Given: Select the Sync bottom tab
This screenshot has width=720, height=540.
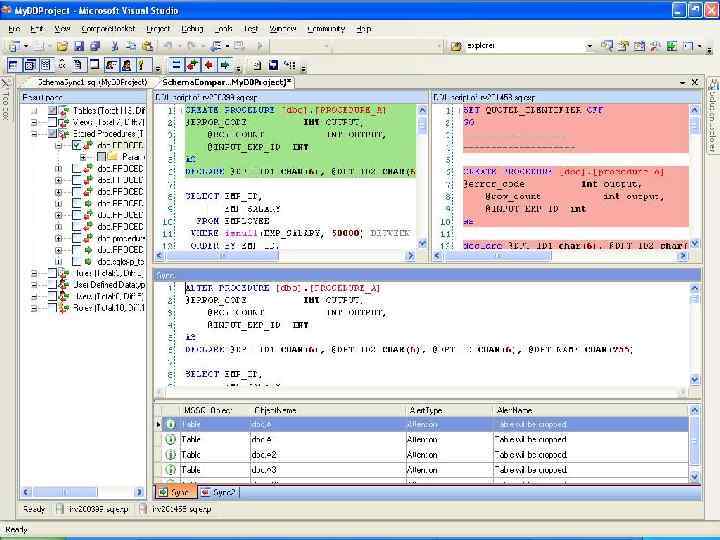Looking at the screenshot, I should pos(175,492).
